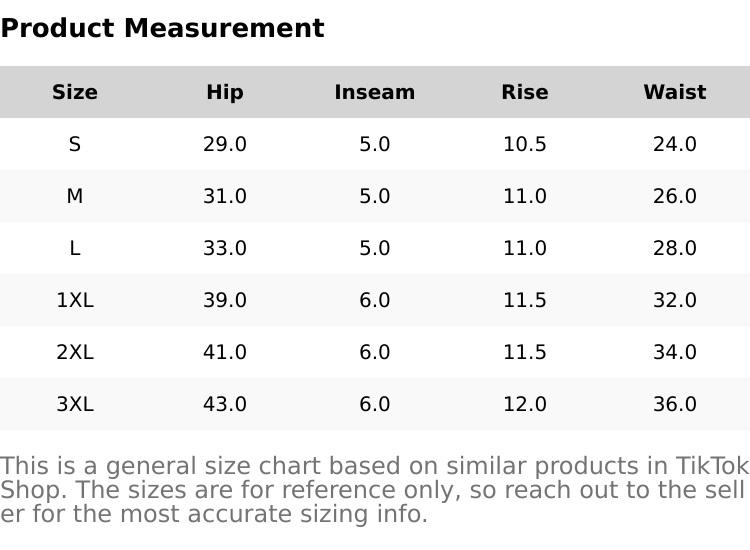
Task: Select the 12.0 rise value for 3XL
Action: point(525,404)
